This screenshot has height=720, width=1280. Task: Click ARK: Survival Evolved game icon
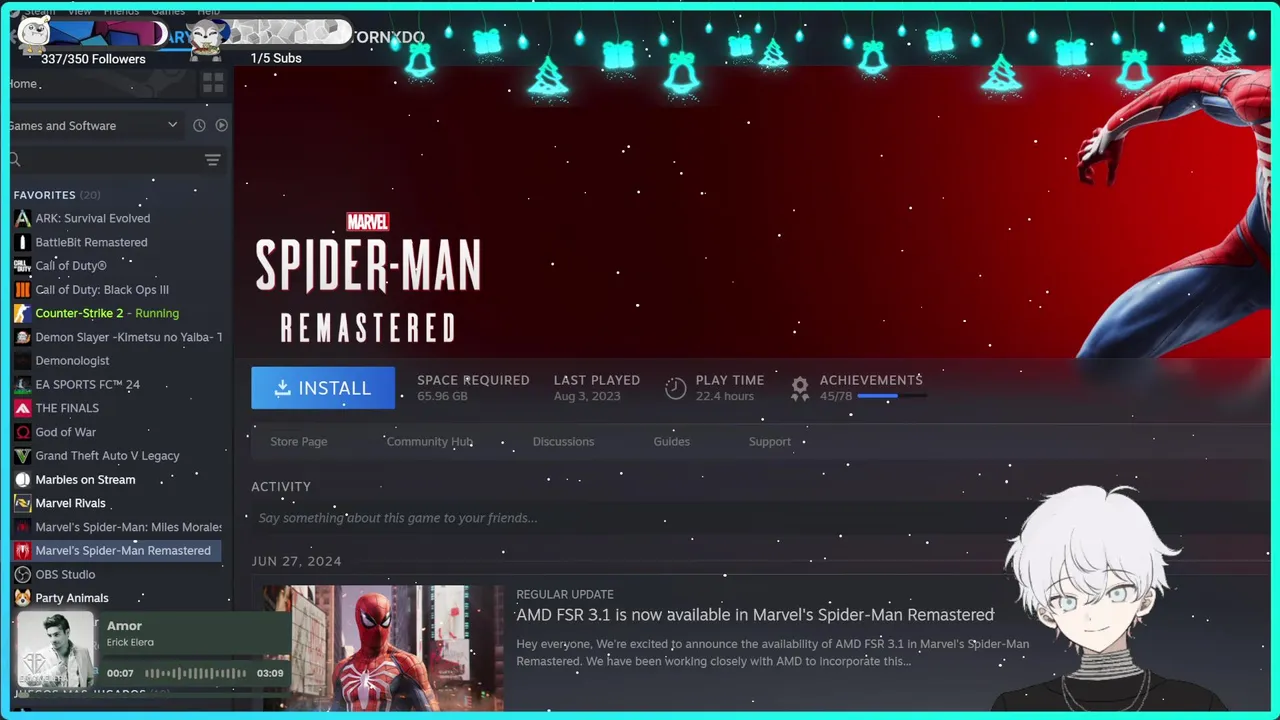22,218
